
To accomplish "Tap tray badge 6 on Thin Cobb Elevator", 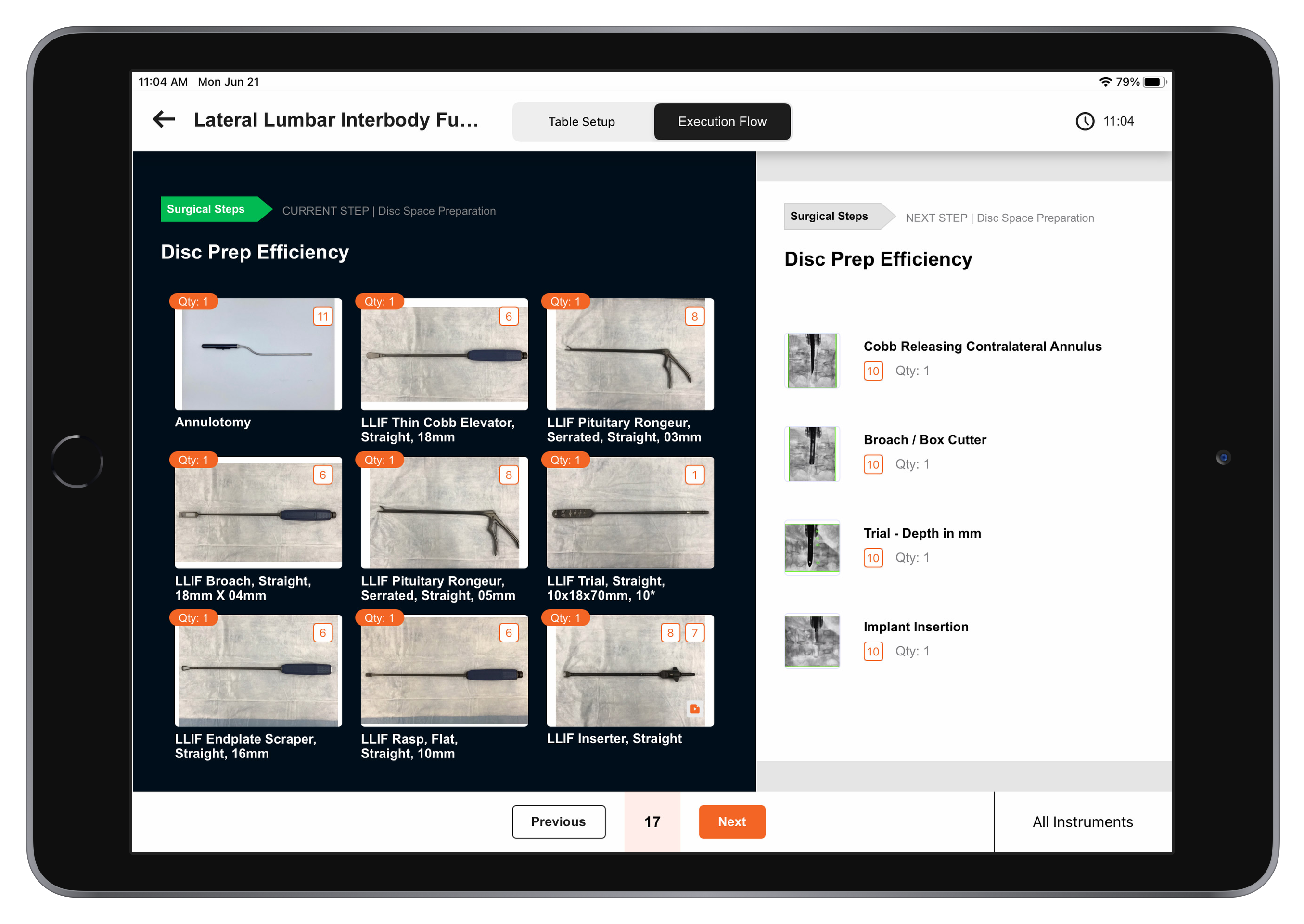I will (509, 316).
